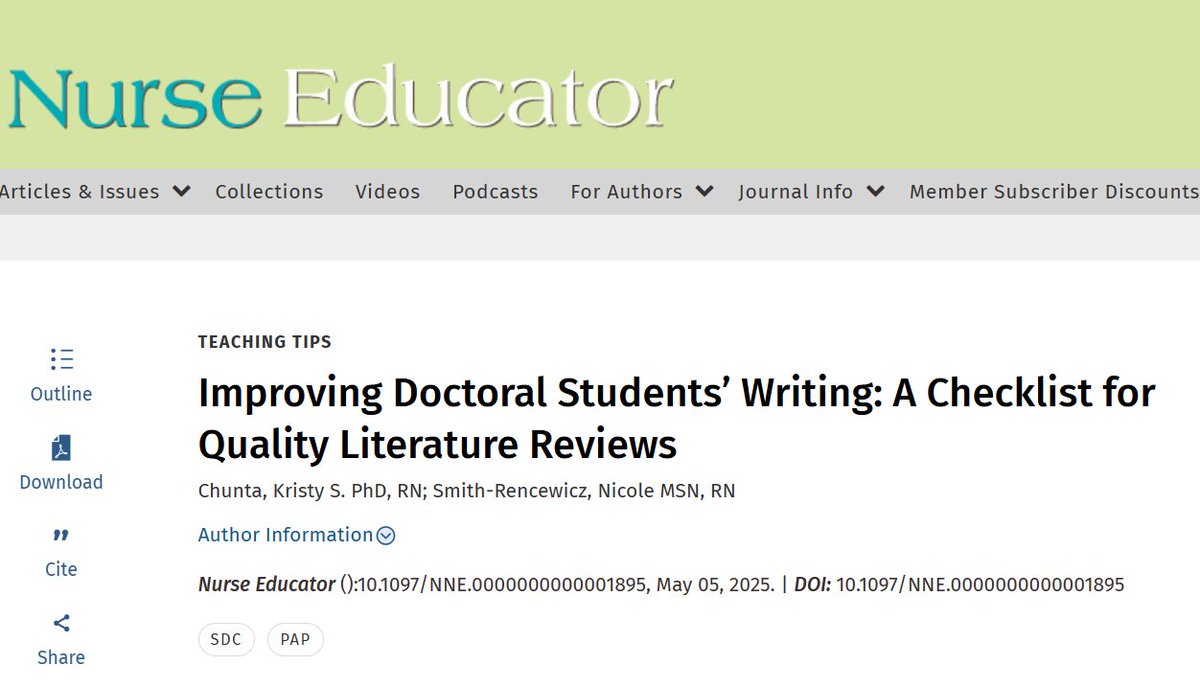Click the Share label in sidebar
This screenshot has width=1200, height=688.
coord(61,657)
